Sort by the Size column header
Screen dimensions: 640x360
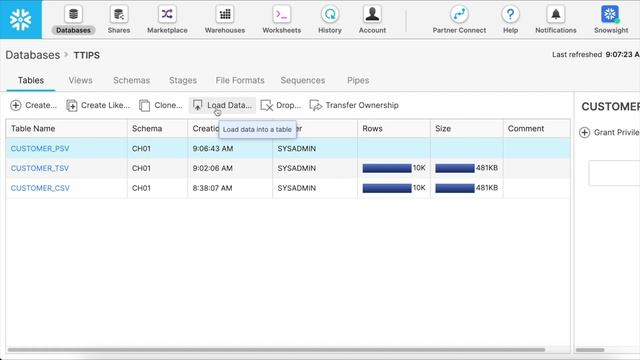coord(467,129)
